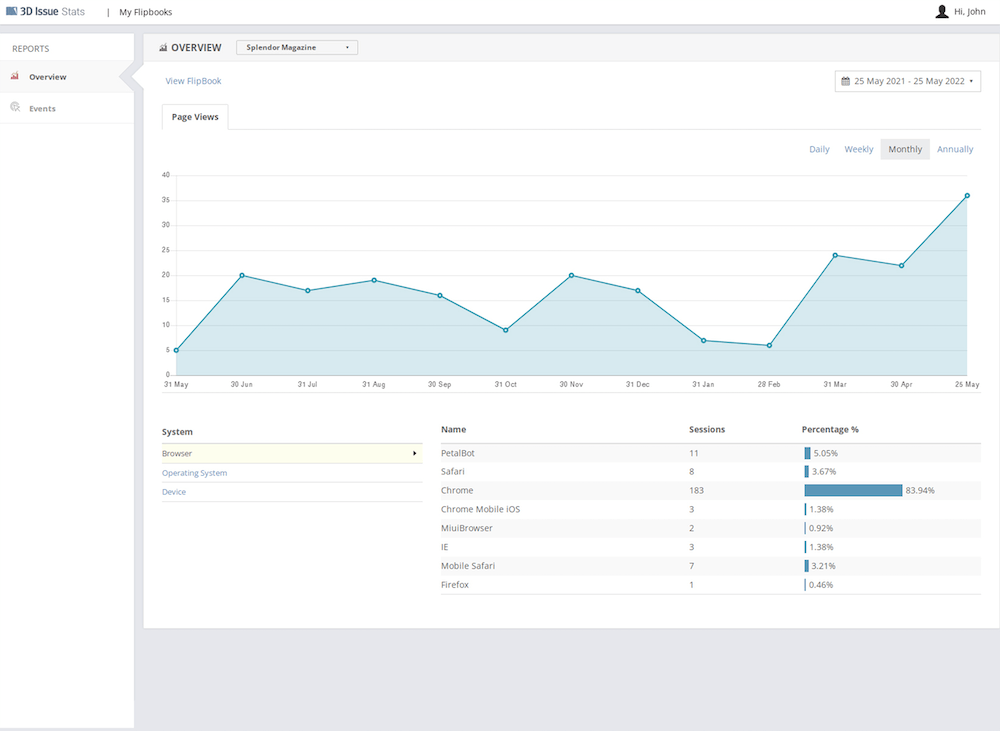Click the Overview chart icon in sidebar

15,76
